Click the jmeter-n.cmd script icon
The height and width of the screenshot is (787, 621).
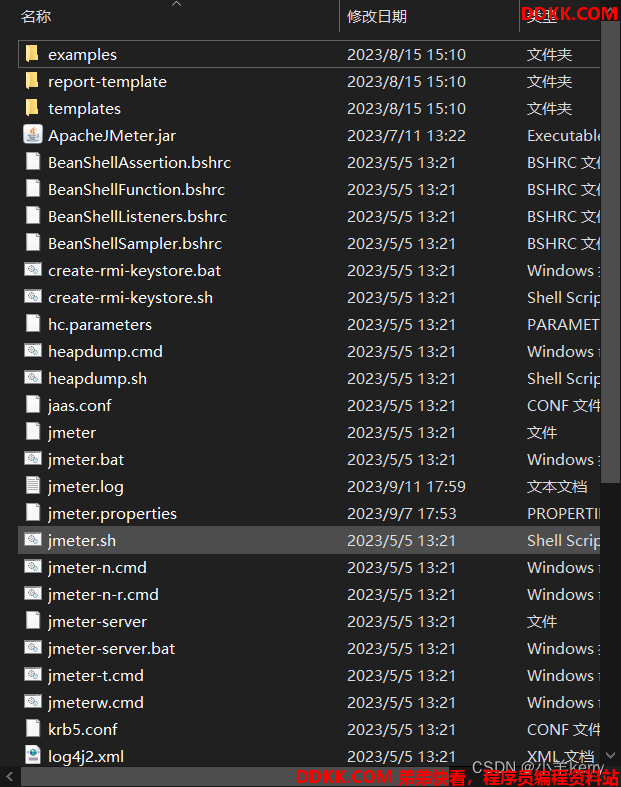33,567
